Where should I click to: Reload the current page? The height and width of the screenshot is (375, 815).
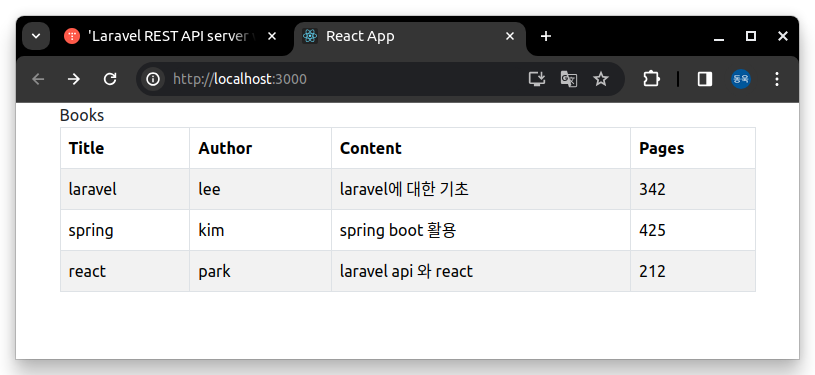coord(110,79)
